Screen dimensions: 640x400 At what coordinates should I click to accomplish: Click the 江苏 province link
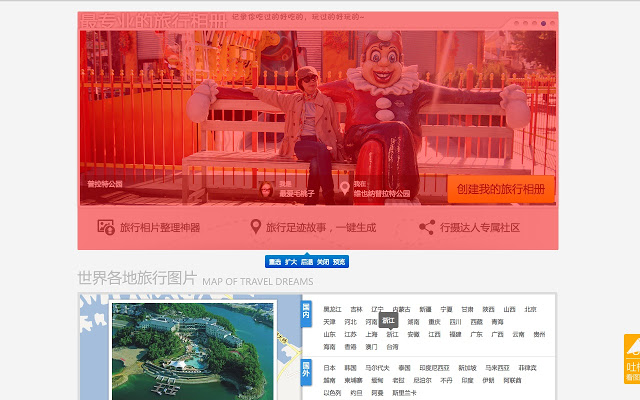pyautogui.click(x=351, y=334)
